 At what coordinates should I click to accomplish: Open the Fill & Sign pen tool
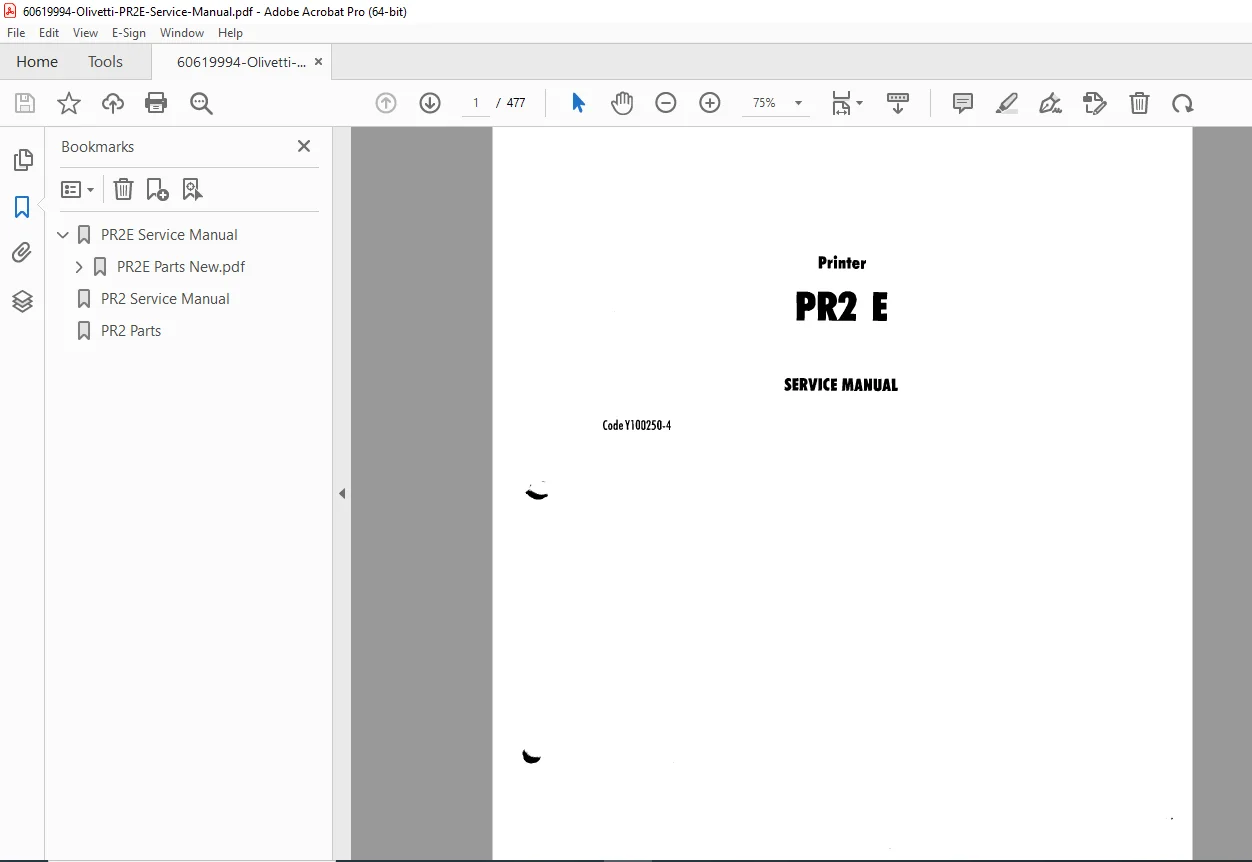[1051, 103]
